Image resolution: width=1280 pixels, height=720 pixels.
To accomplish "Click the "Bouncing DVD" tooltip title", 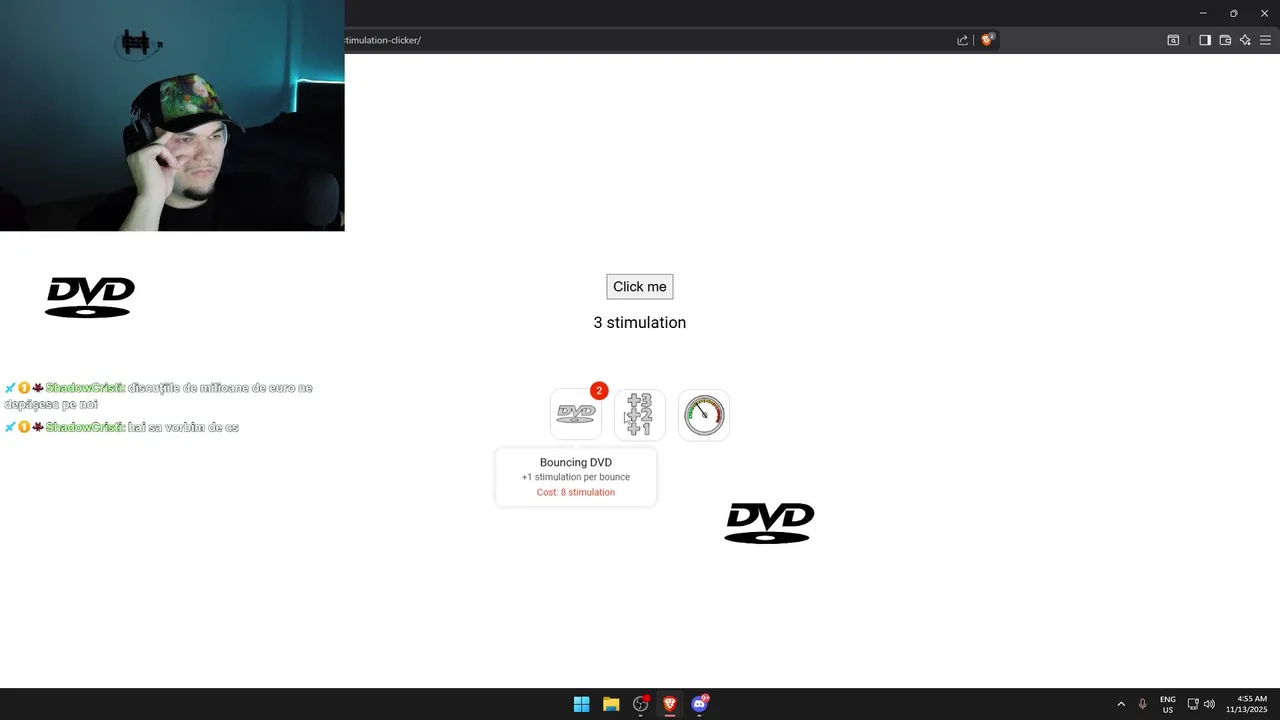I will tap(576, 463).
